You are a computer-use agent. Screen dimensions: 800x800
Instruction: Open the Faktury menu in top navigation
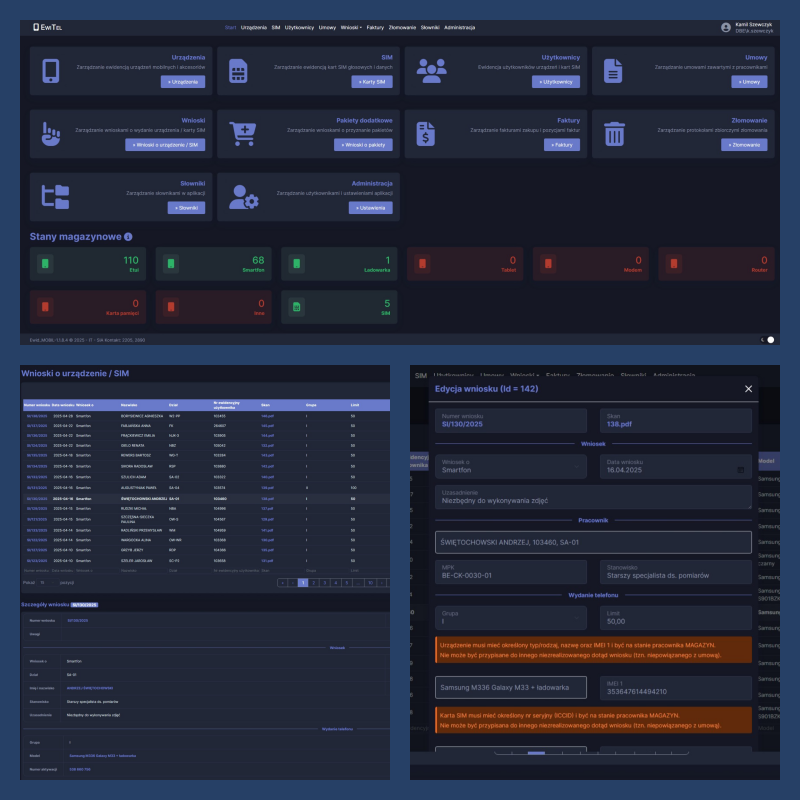[375, 28]
